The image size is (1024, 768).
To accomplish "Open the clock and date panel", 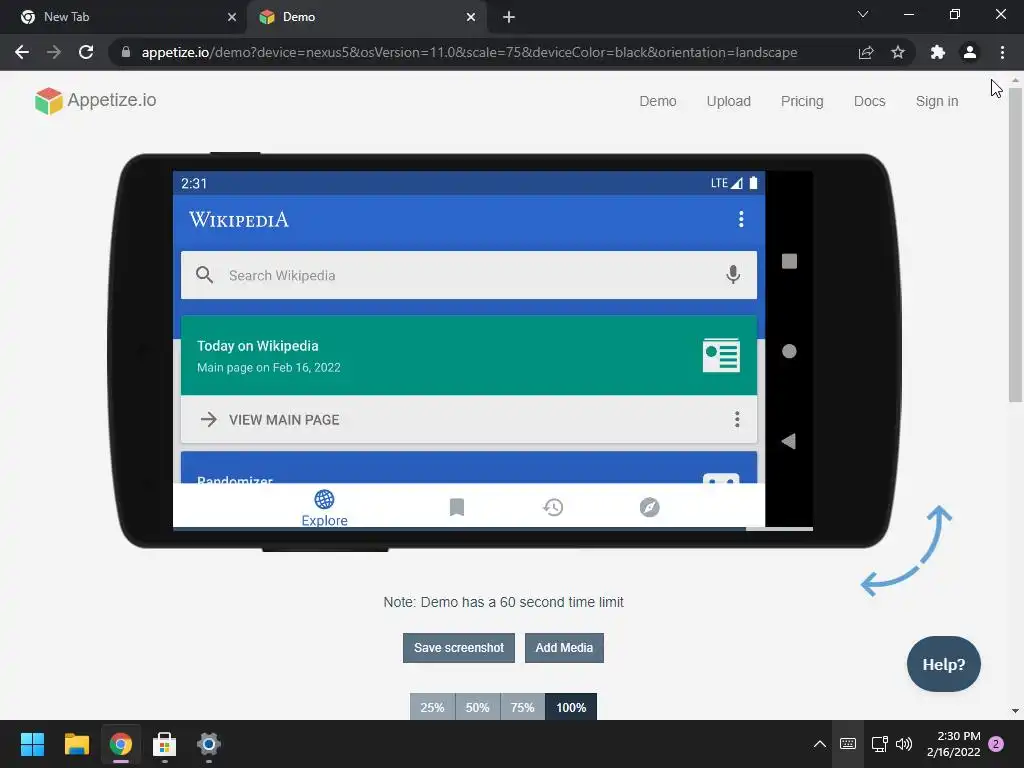I will point(953,744).
